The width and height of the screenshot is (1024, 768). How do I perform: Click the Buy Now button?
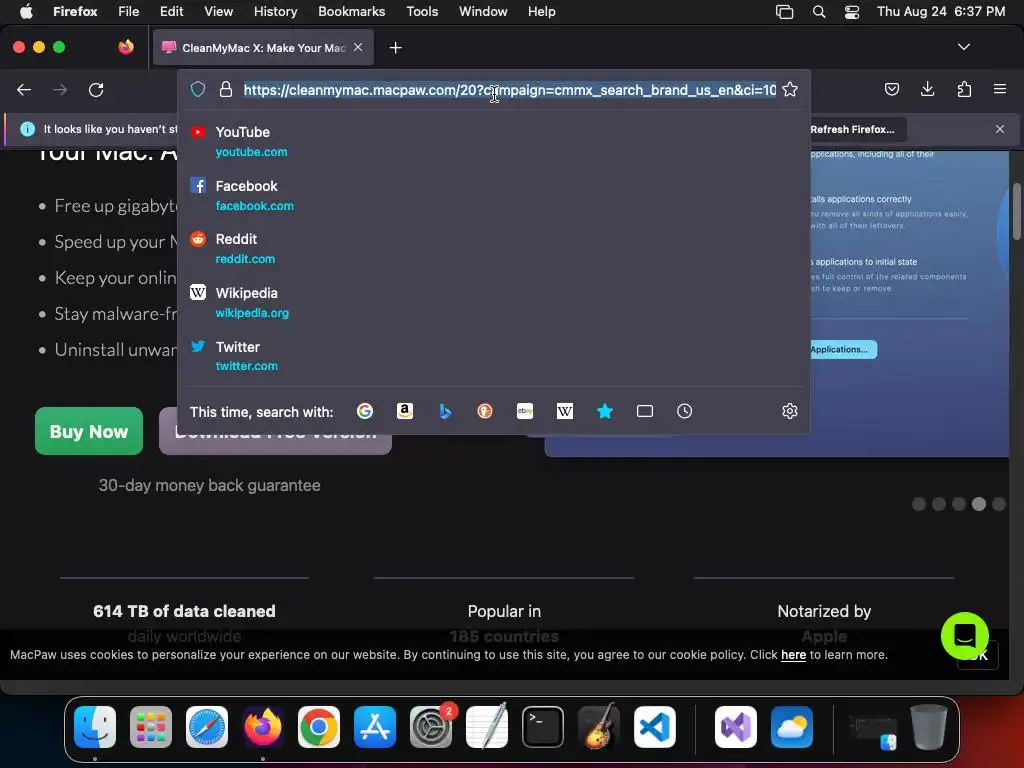89,431
